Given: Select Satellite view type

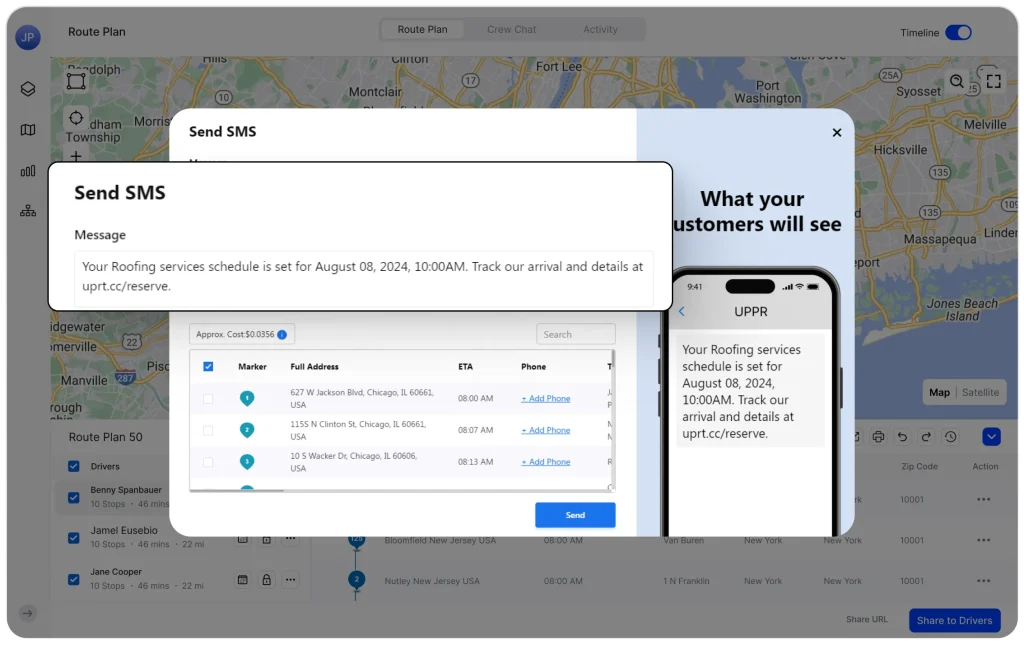Looking at the screenshot, I should [x=980, y=392].
